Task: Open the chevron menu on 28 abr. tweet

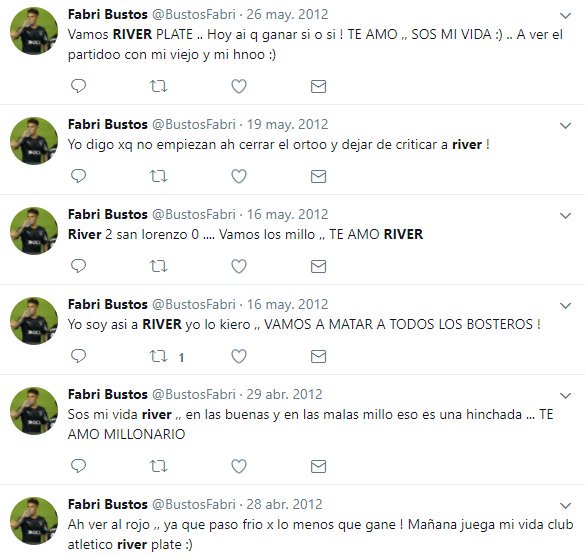Action: coord(566,506)
